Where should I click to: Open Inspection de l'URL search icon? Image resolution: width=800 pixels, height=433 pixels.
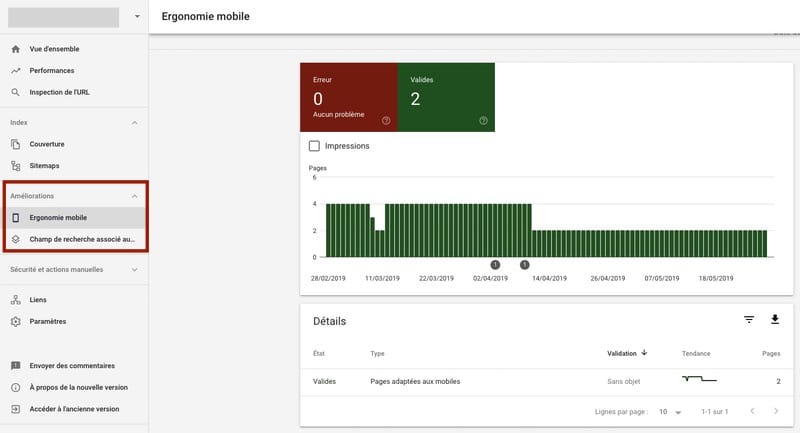point(16,92)
